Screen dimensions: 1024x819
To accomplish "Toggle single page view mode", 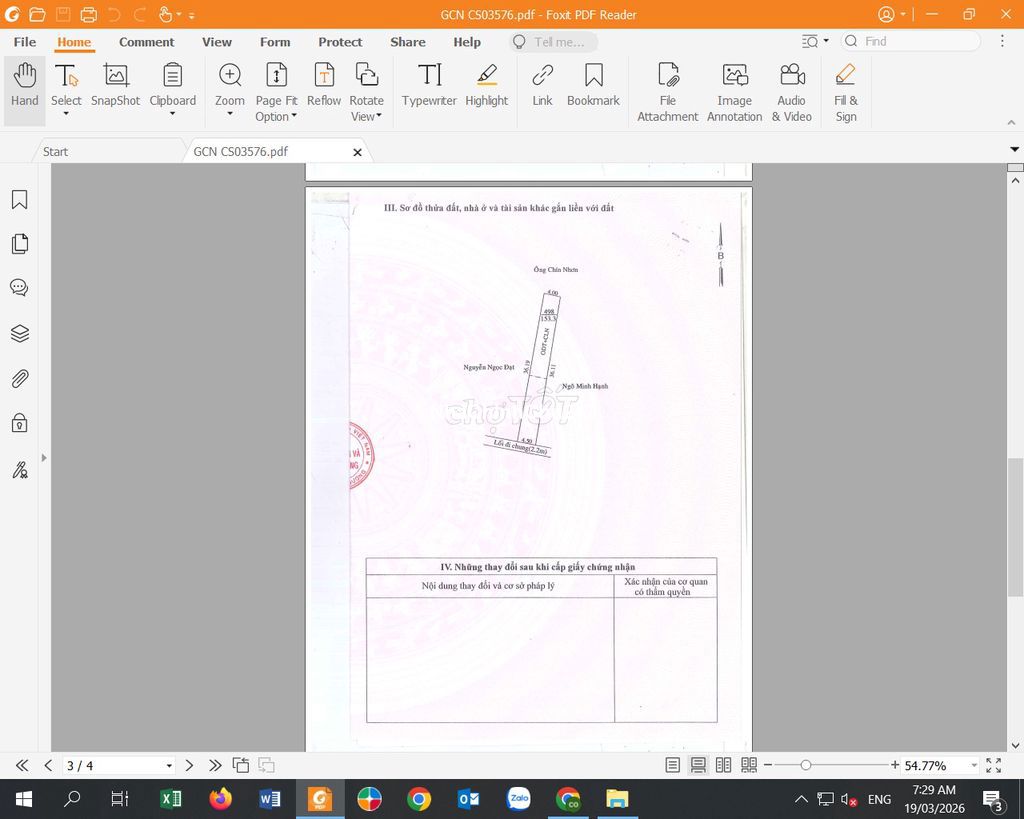I will click(x=673, y=765).
